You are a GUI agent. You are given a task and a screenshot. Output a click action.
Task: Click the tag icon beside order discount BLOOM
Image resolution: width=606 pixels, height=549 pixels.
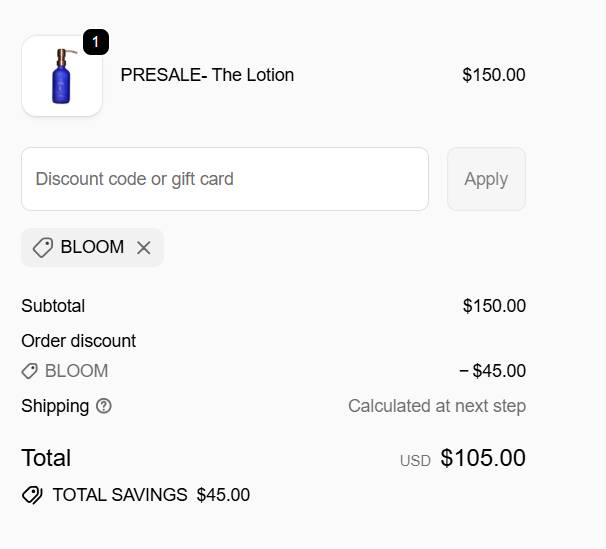coord(30,371)
